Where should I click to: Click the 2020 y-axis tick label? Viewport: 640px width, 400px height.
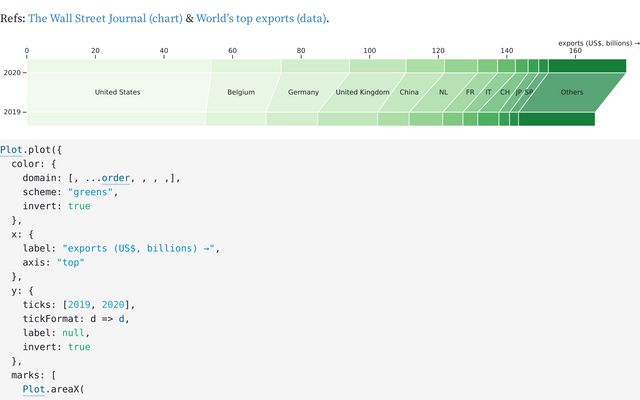click(12, 73)
